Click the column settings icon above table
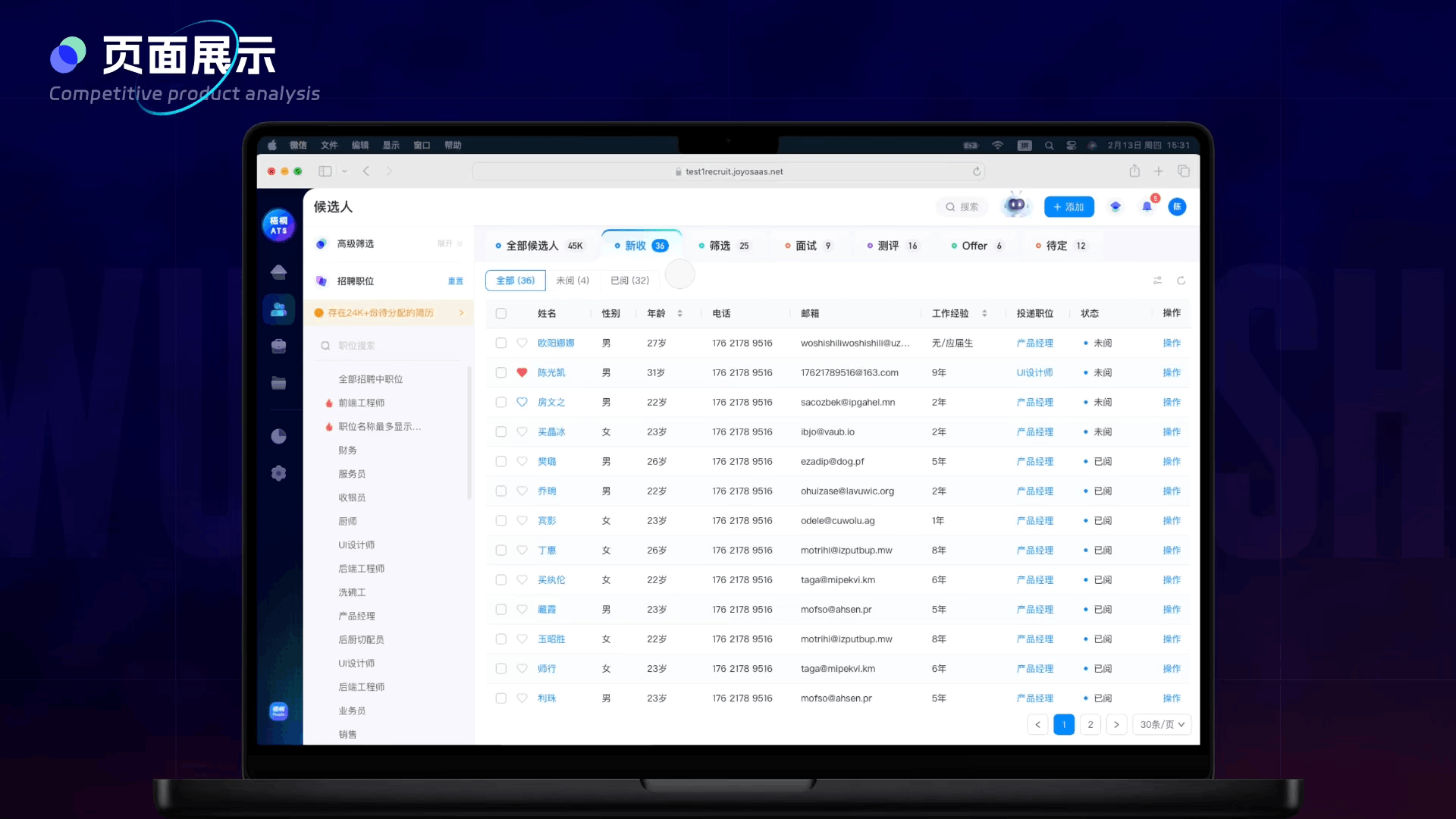The width and height of the screenshot is (1456, 819). pos(1157,281)
